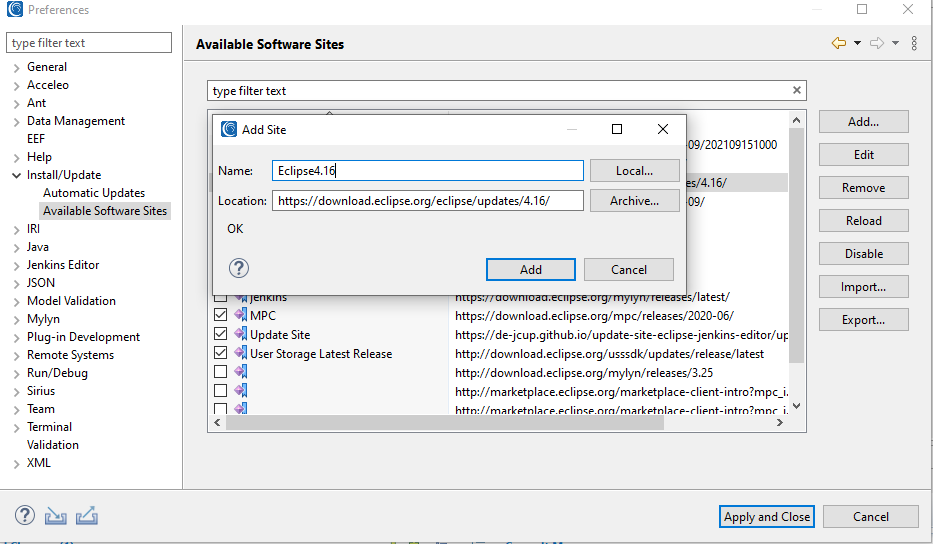Select Available Software Sites tree item
This screenshot has width=933, height=544.
point(105,211)
